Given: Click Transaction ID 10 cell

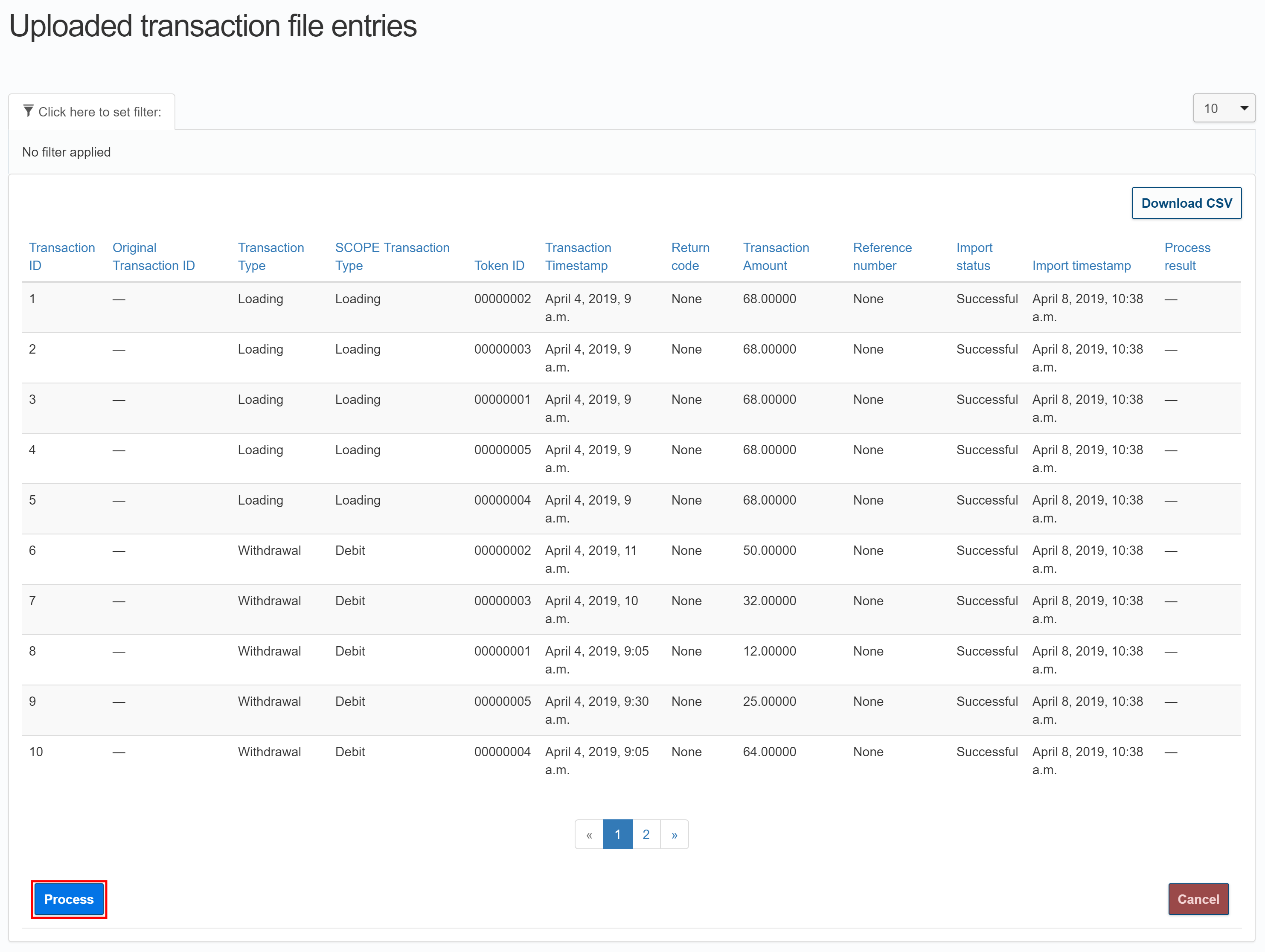Looking at the screenshot, I should [36, 751].
